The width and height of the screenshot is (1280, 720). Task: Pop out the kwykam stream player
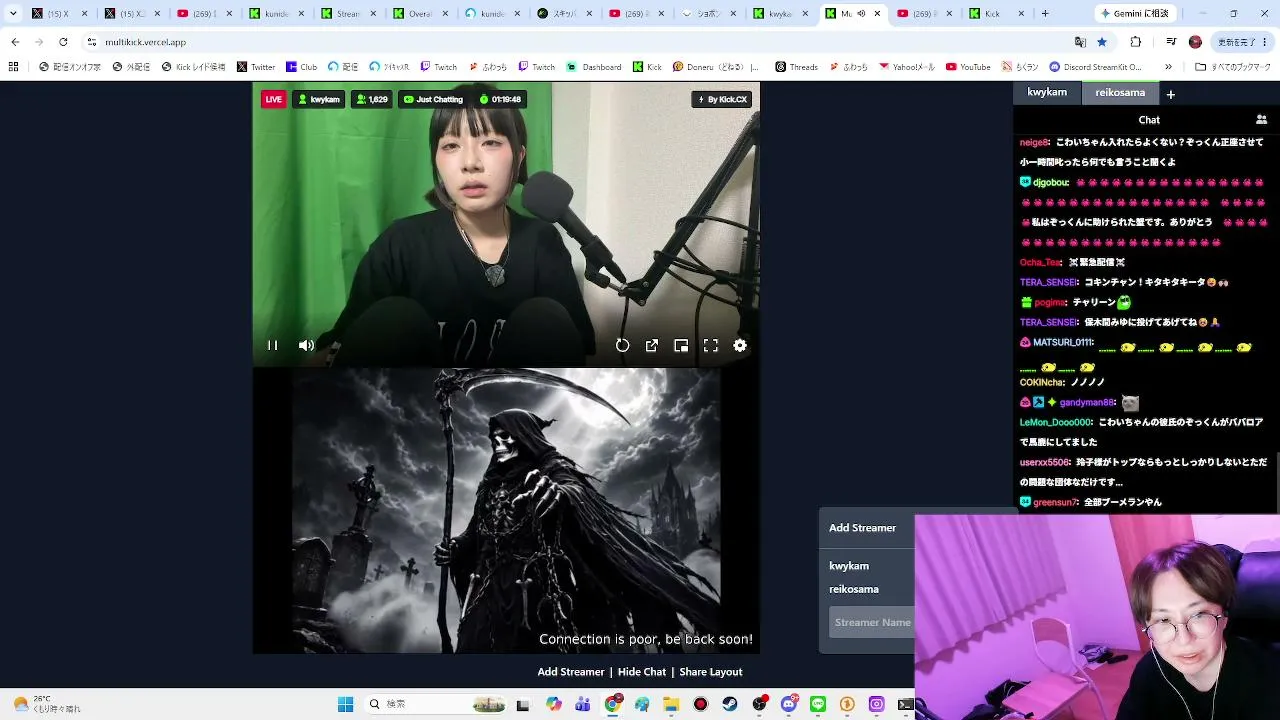652,345
